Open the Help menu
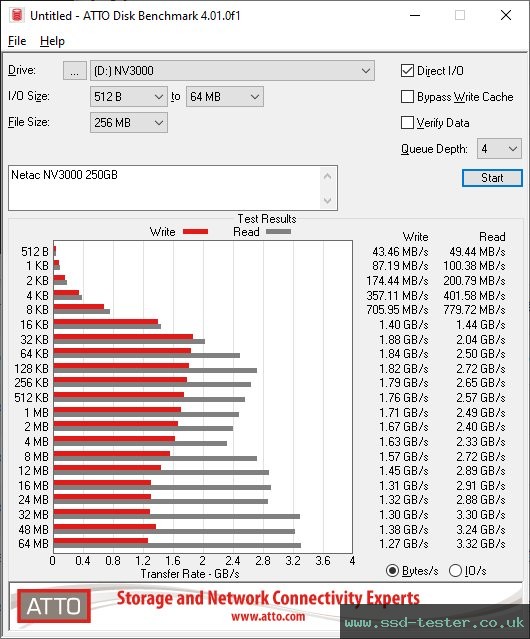 click(52, 41)
